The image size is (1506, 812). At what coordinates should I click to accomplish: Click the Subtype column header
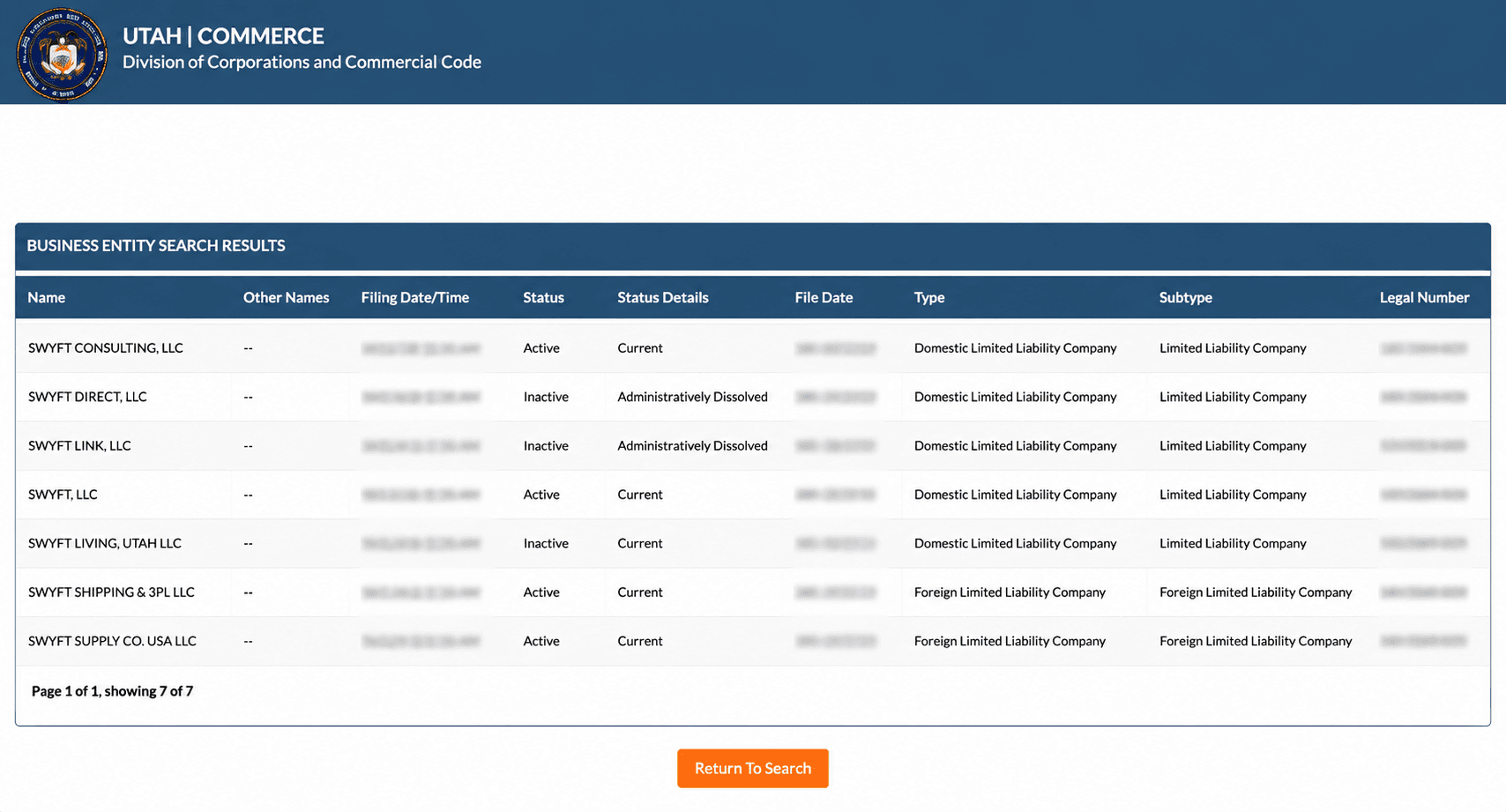[x=1185, y=298]
